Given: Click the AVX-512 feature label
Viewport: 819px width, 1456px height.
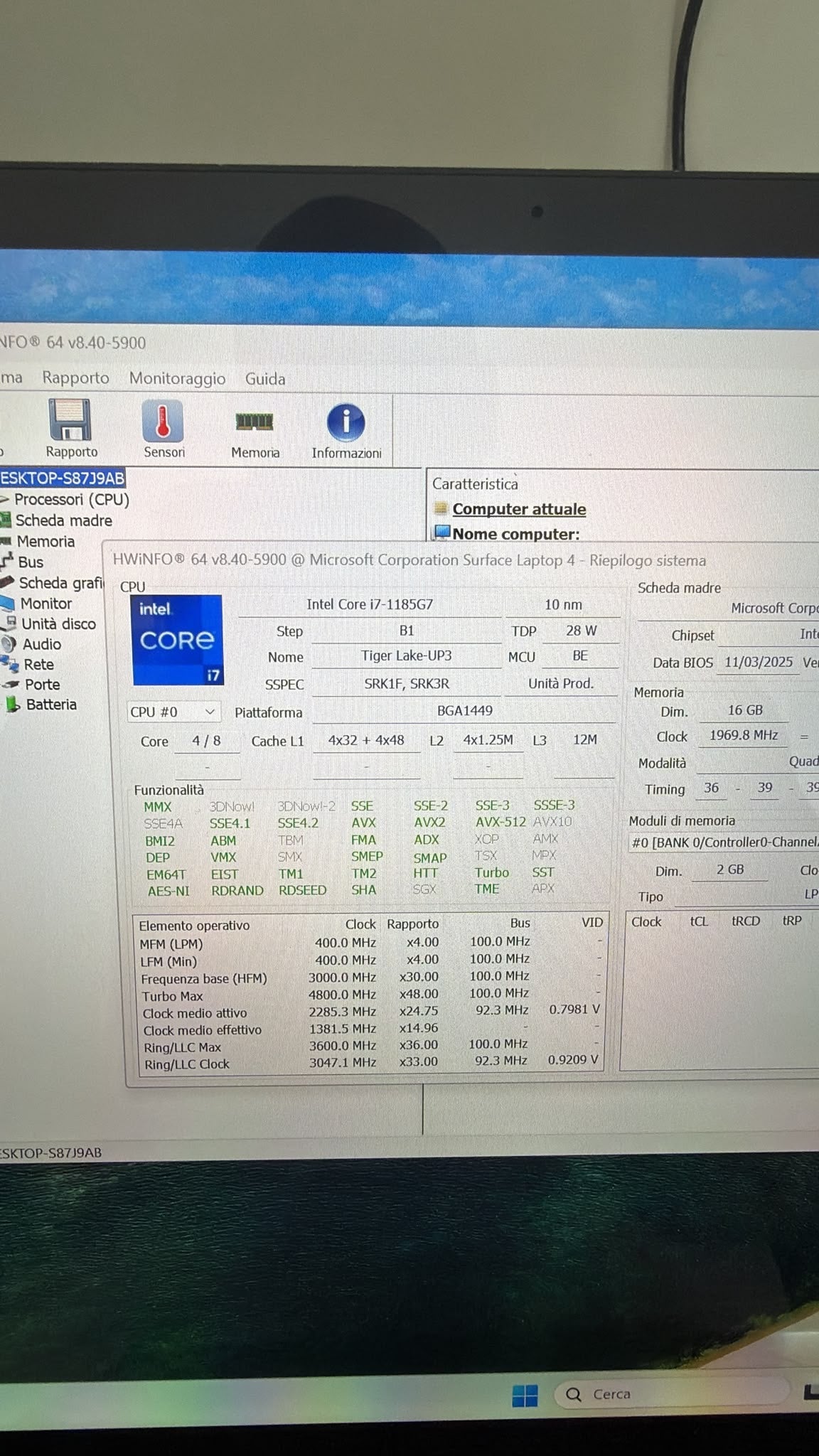Looking at the screenshot, I should (500, 822).
